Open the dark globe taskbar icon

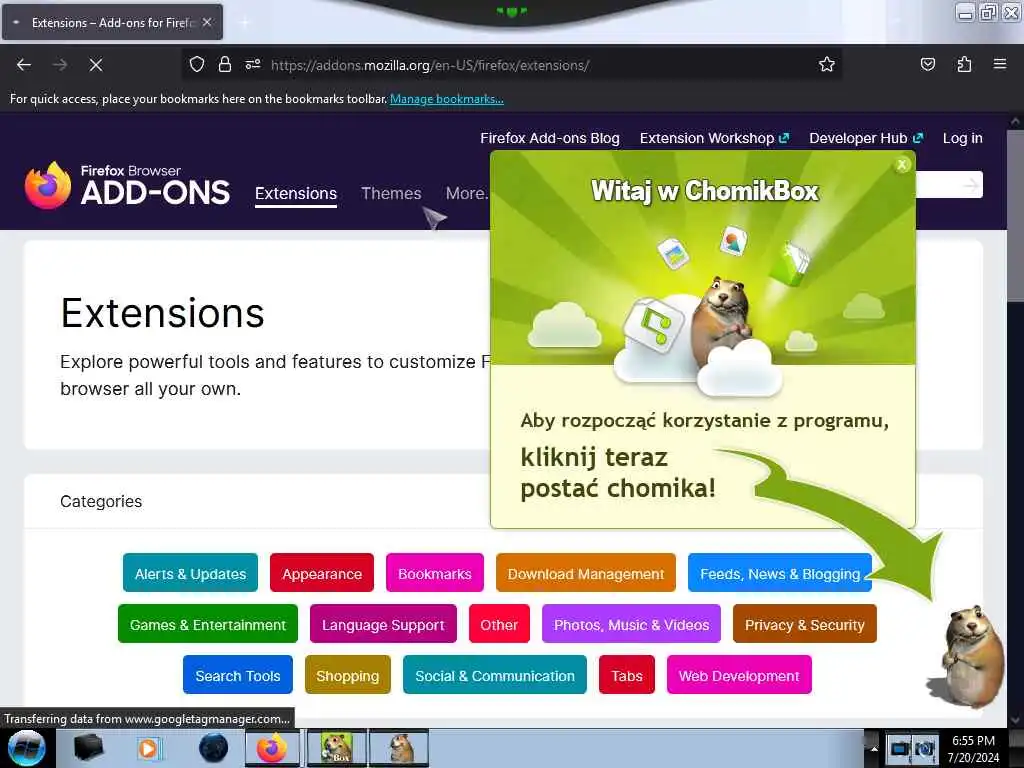(213, 748)
